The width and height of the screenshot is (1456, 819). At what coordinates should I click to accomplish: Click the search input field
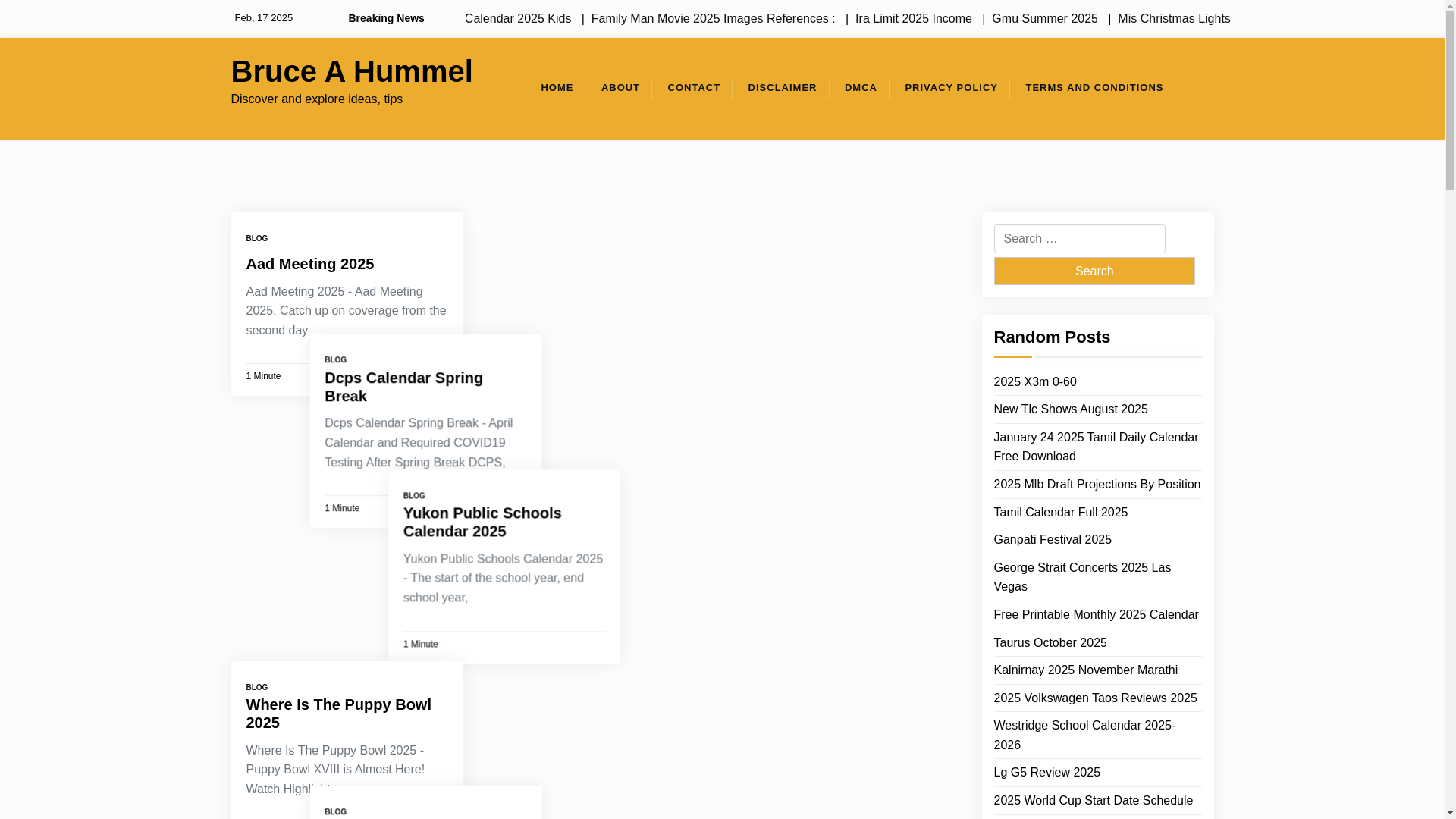point(1079,239)
